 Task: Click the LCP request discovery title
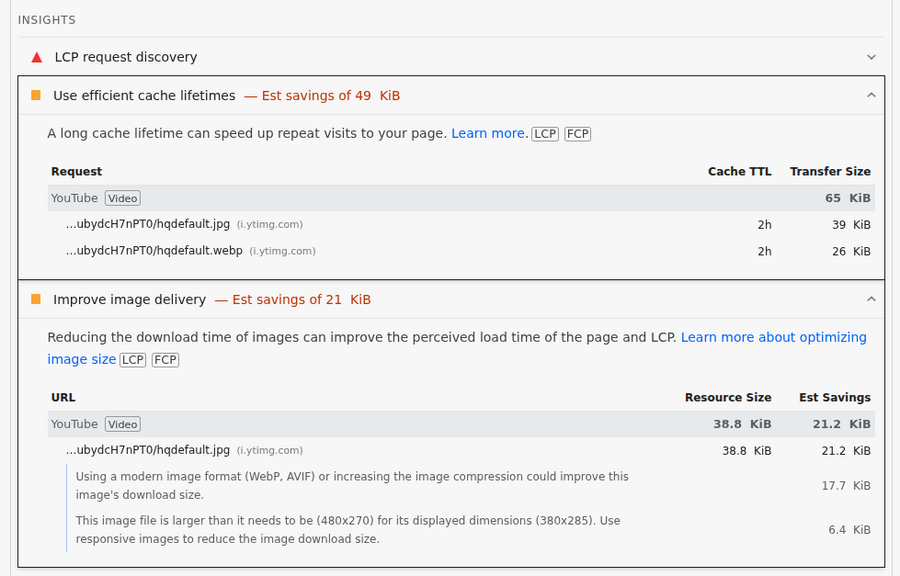coord(126,57)
